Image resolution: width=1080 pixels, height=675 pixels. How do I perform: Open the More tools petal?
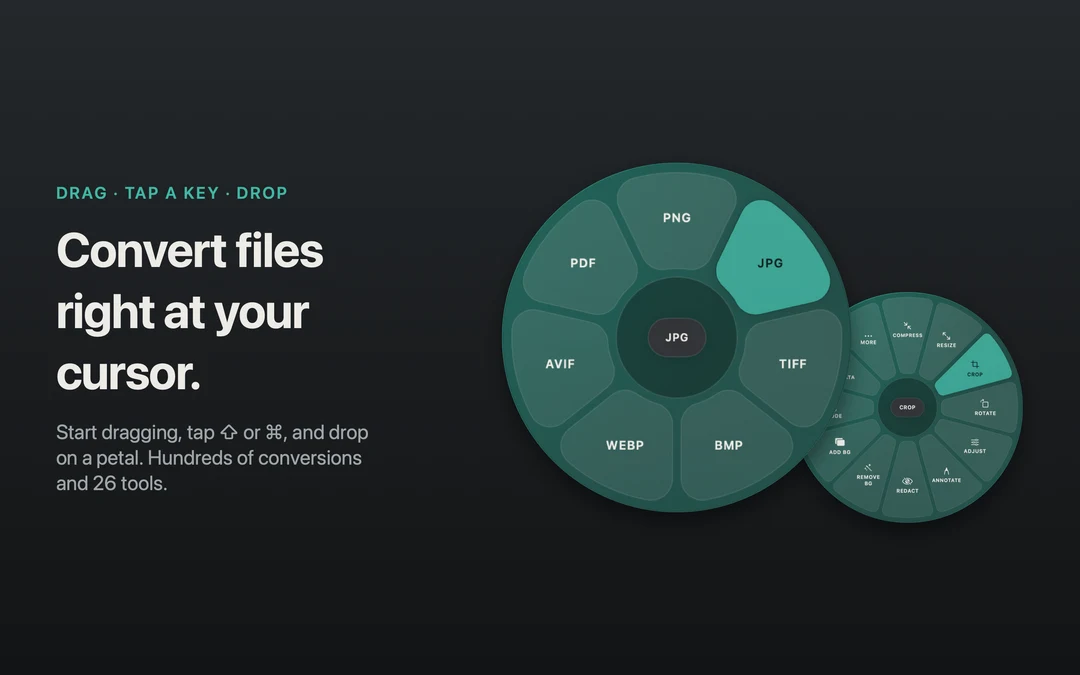[868, 339]
